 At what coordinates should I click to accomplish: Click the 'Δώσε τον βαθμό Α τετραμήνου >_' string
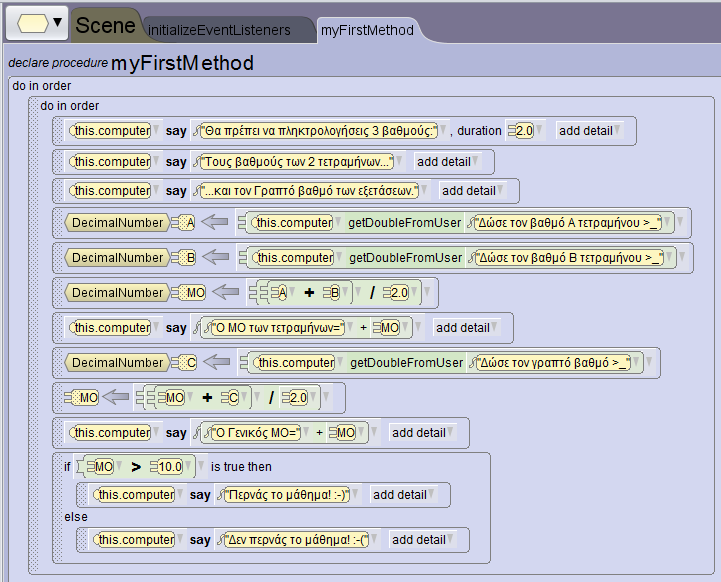pos(568,223)
